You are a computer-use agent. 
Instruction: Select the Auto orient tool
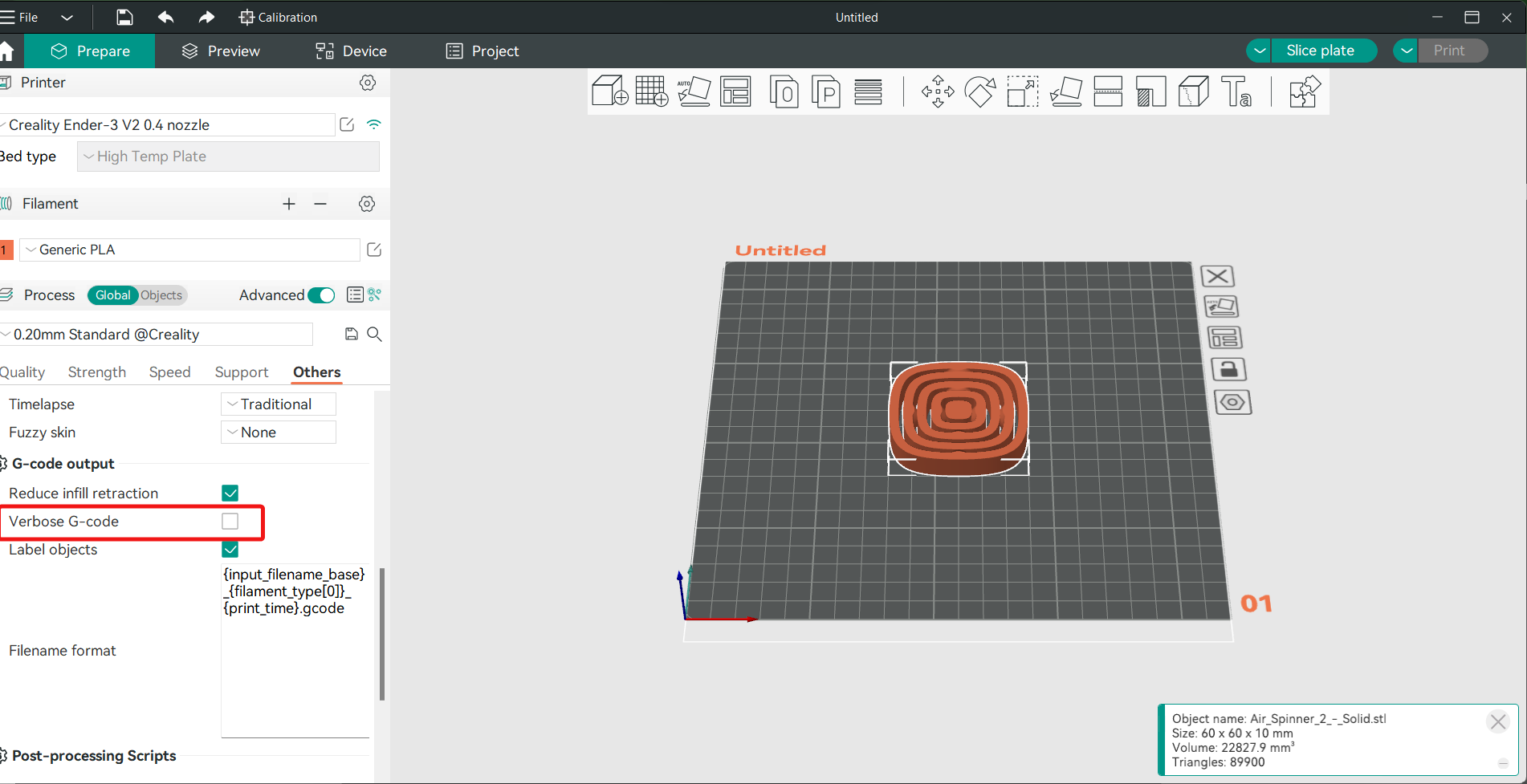(x=694, y=91)
